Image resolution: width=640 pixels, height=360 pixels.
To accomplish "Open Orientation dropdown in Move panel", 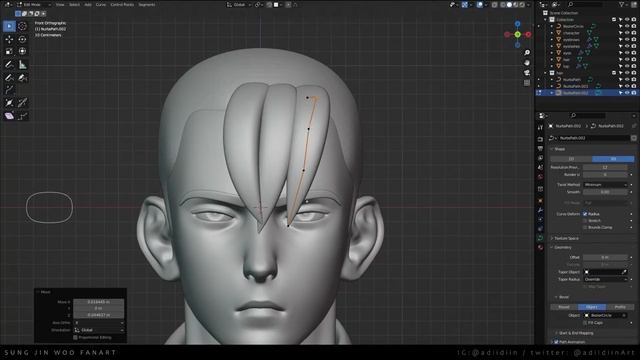I will pyautogui.click(x=99, y=330).
